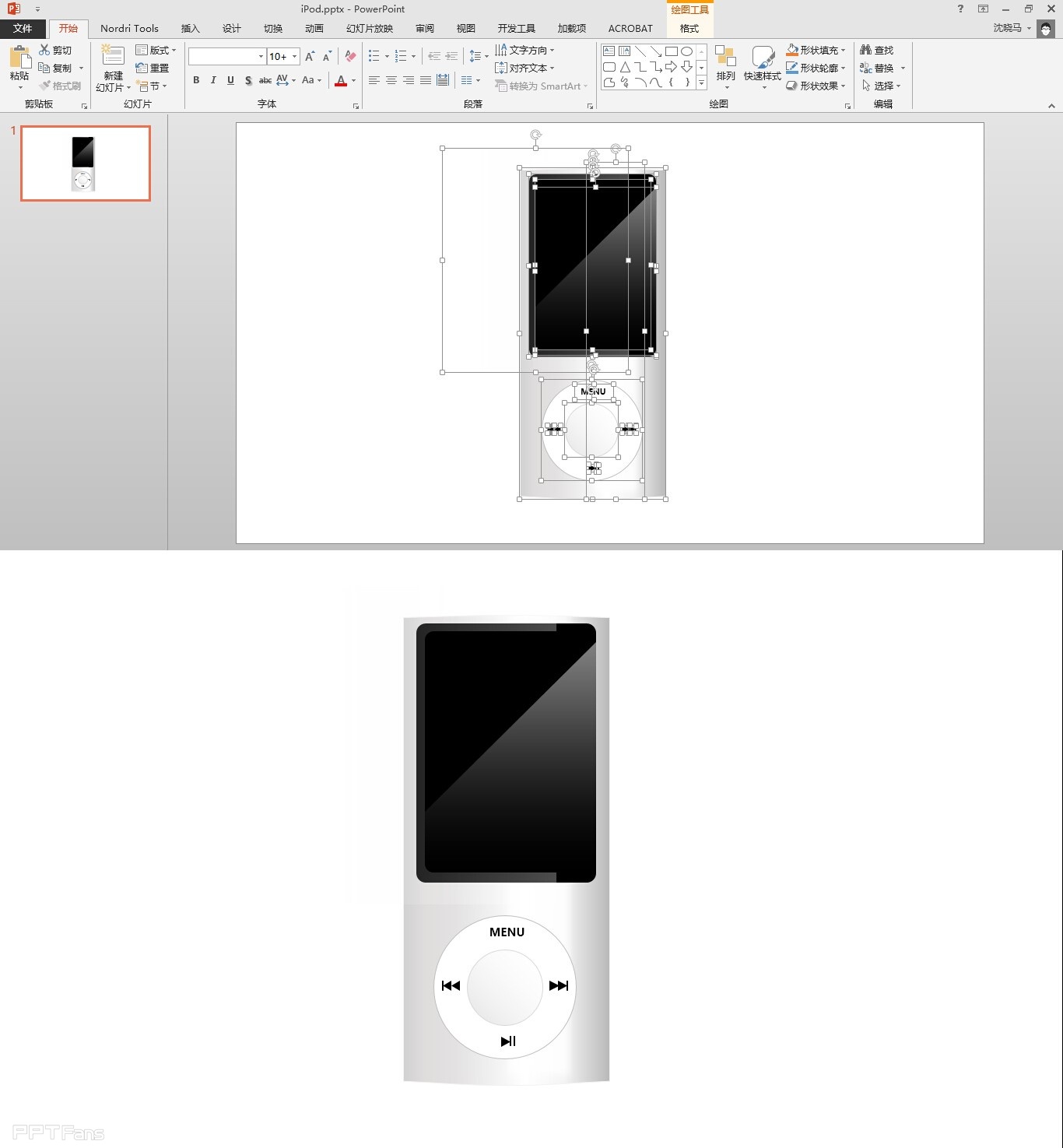Switch to the Insert (插入) tab
Screen dimensions: 1063x1148
tap(190, 29)
